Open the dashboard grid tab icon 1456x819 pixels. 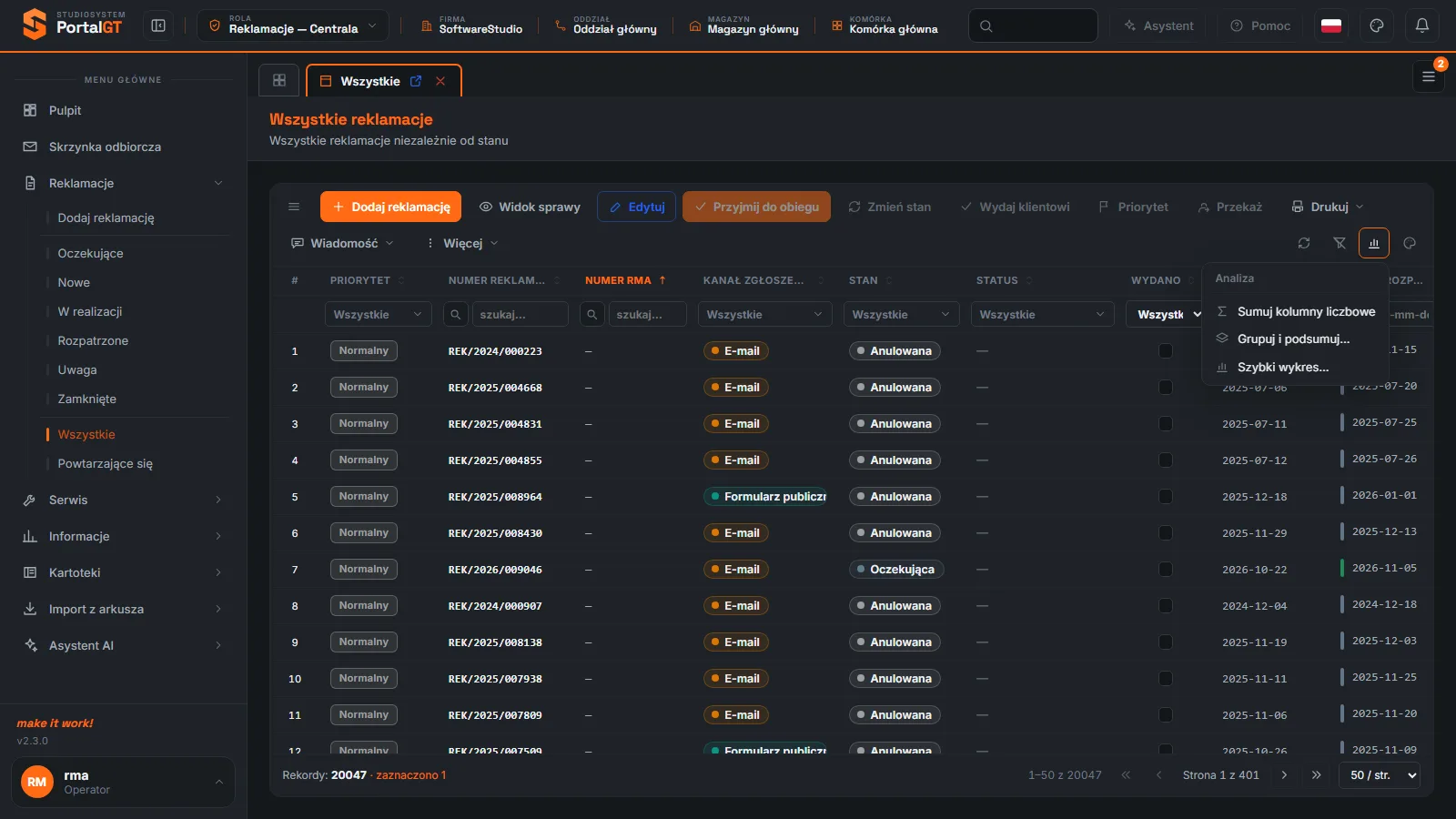279,80
